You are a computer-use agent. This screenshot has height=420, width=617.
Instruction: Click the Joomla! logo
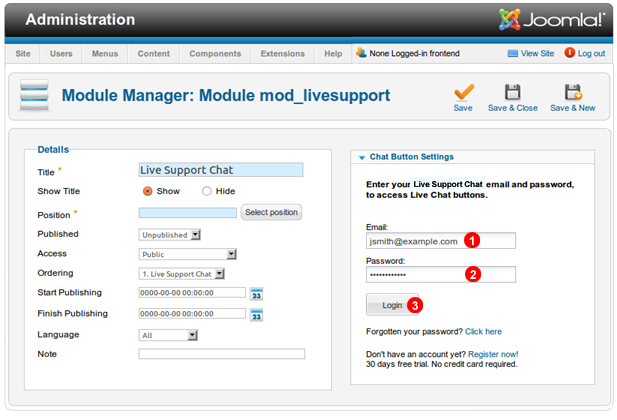[x=552, y=19]
